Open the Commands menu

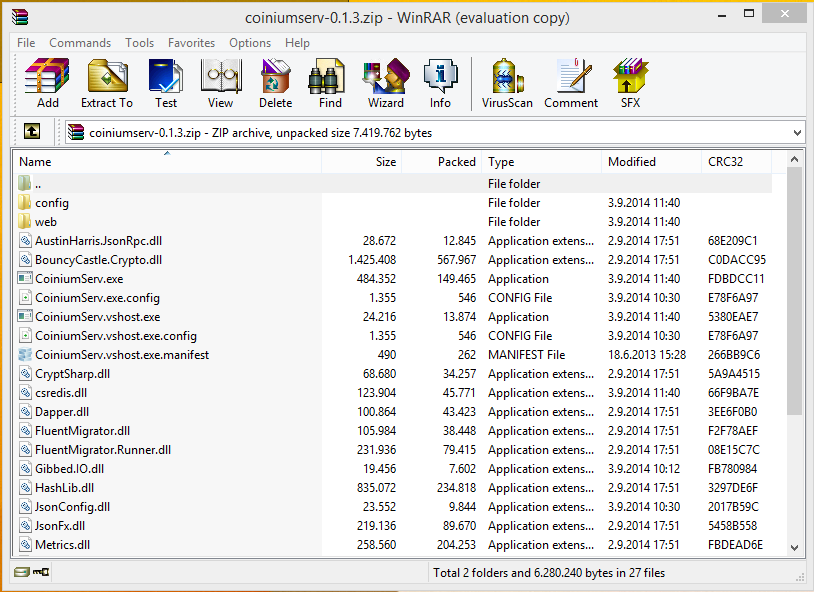[80, 43]
